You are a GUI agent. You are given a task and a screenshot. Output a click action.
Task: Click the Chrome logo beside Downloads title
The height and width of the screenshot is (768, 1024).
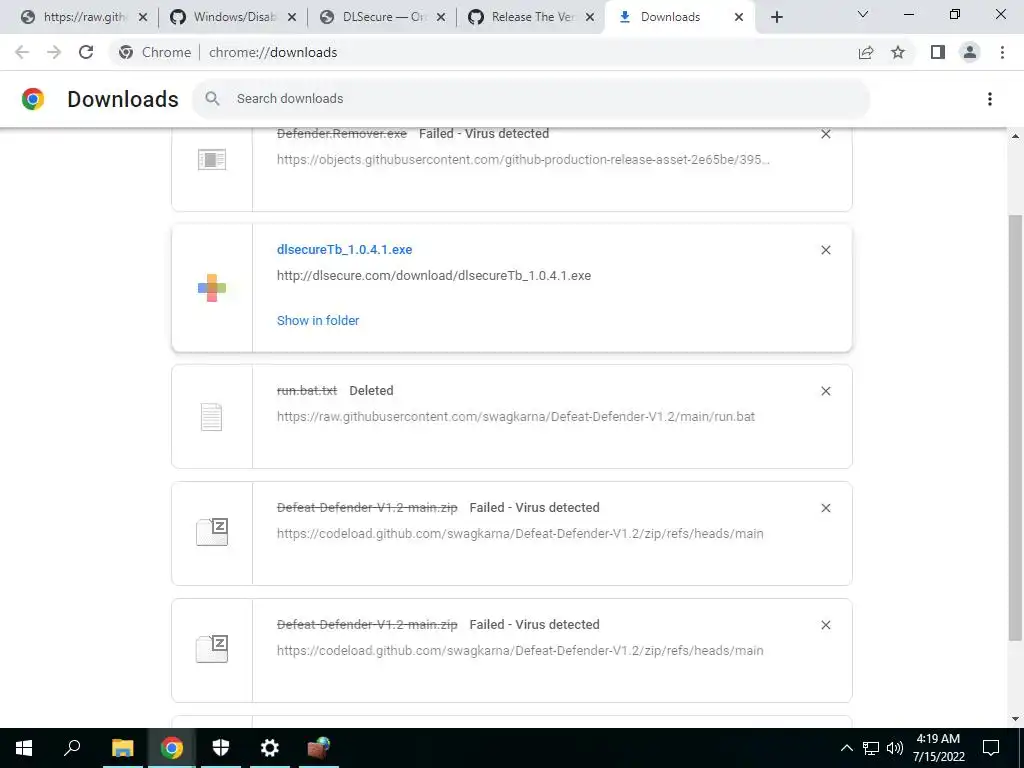[x=33, y=99]
